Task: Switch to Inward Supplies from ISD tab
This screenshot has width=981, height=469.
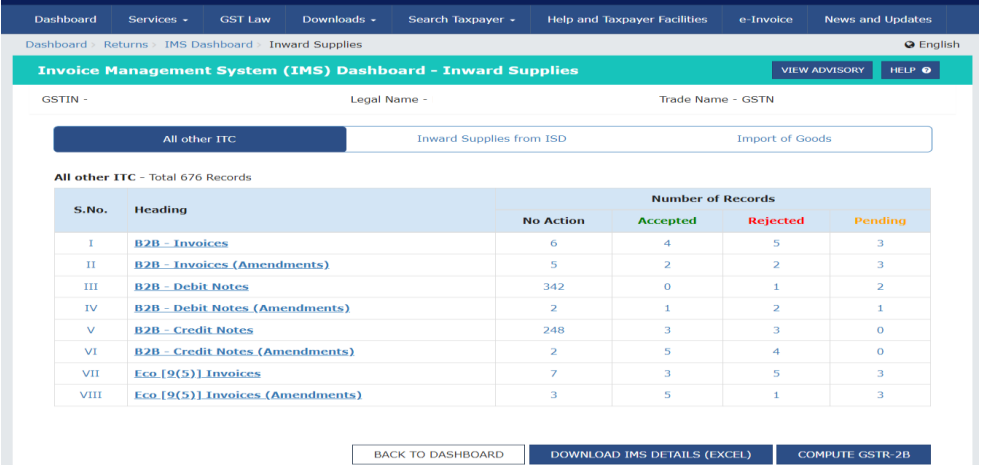Action: click(491, 139)
